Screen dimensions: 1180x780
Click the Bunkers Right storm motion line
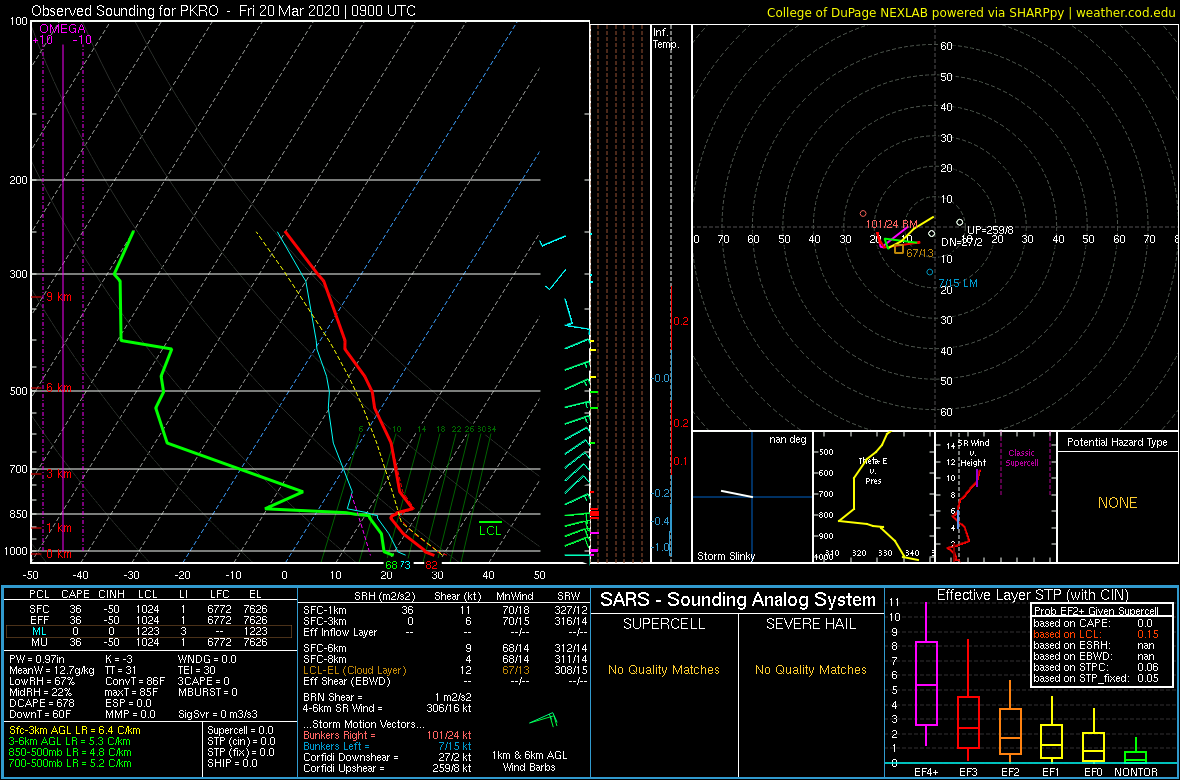(x=386, y=735)
